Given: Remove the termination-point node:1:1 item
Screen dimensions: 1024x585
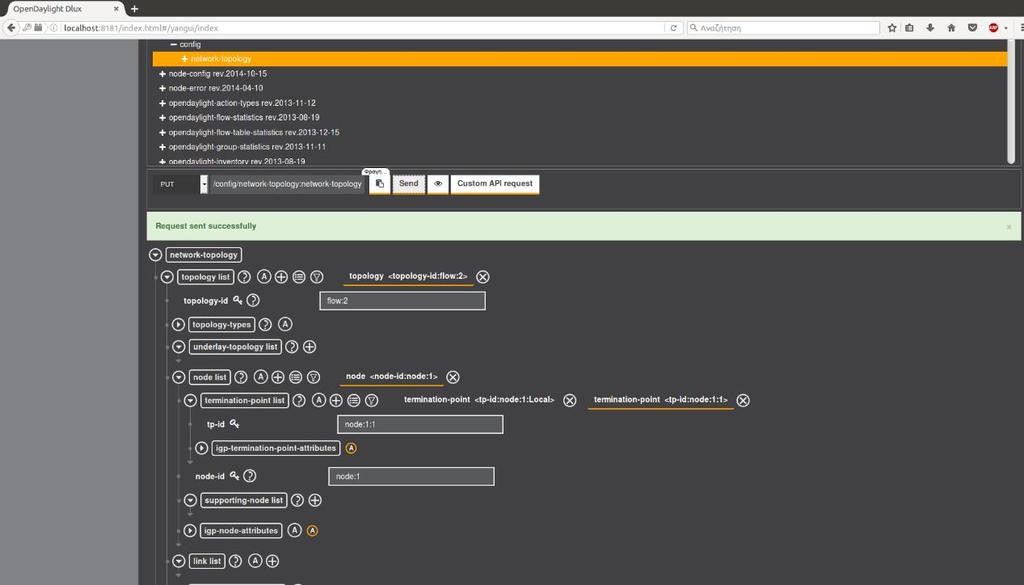Looking at the screenshot, I should tap(743, 400).
